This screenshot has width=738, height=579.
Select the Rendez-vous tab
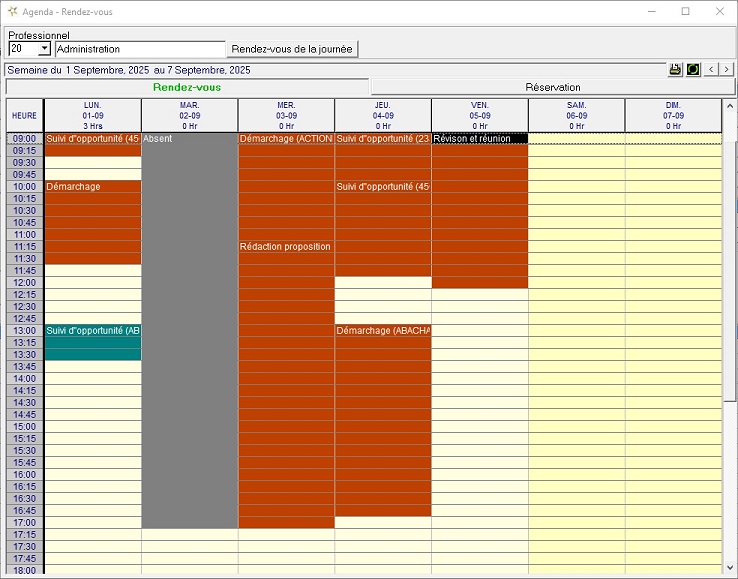tap(187, 87)
